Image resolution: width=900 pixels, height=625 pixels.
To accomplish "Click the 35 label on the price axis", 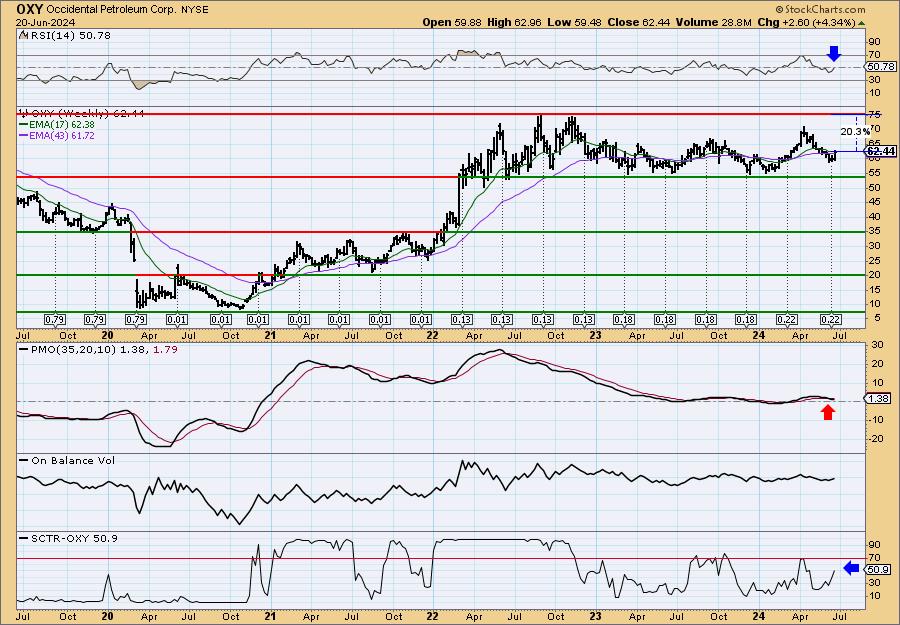I will pos(875,232).
